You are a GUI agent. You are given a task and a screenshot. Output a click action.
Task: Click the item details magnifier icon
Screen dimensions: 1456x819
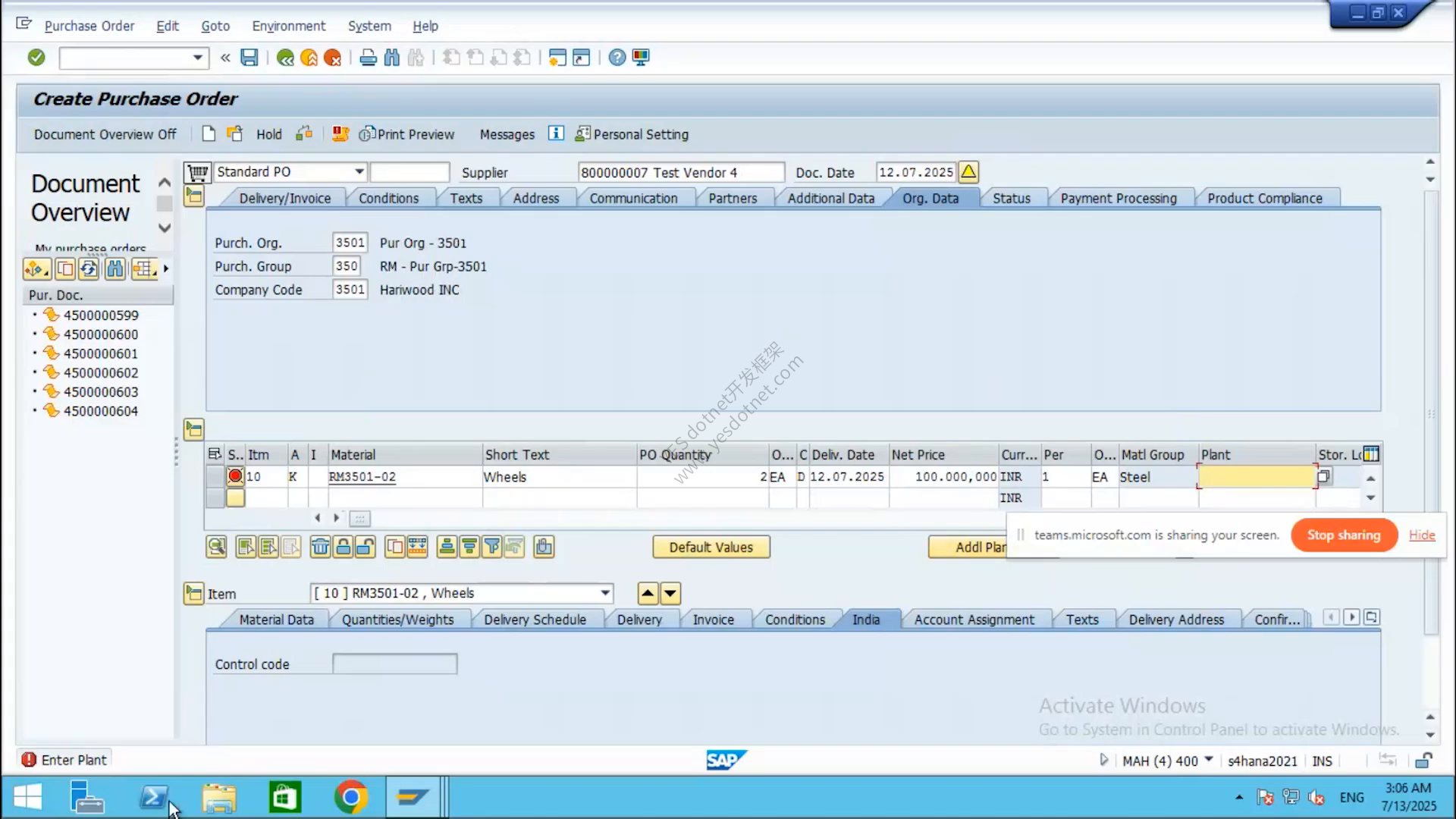point(216,547)
